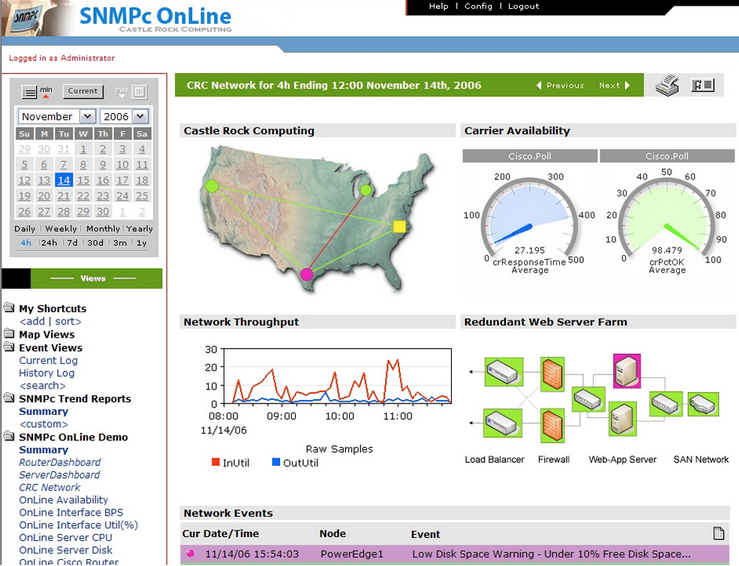Click the SNMPc OnLine Demo folder icon
The height and width of the screenshot is (566, 739).
point(9,436)
